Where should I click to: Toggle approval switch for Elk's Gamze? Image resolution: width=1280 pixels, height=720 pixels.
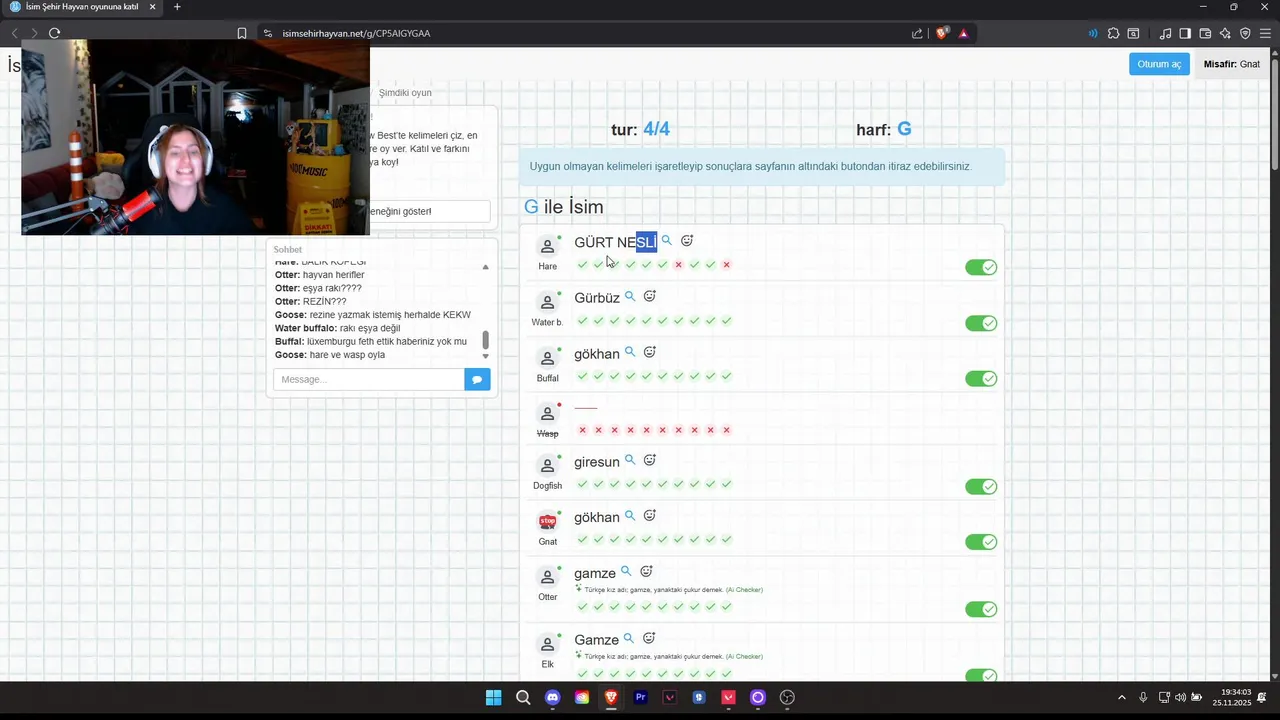click(x=981, y=676)
